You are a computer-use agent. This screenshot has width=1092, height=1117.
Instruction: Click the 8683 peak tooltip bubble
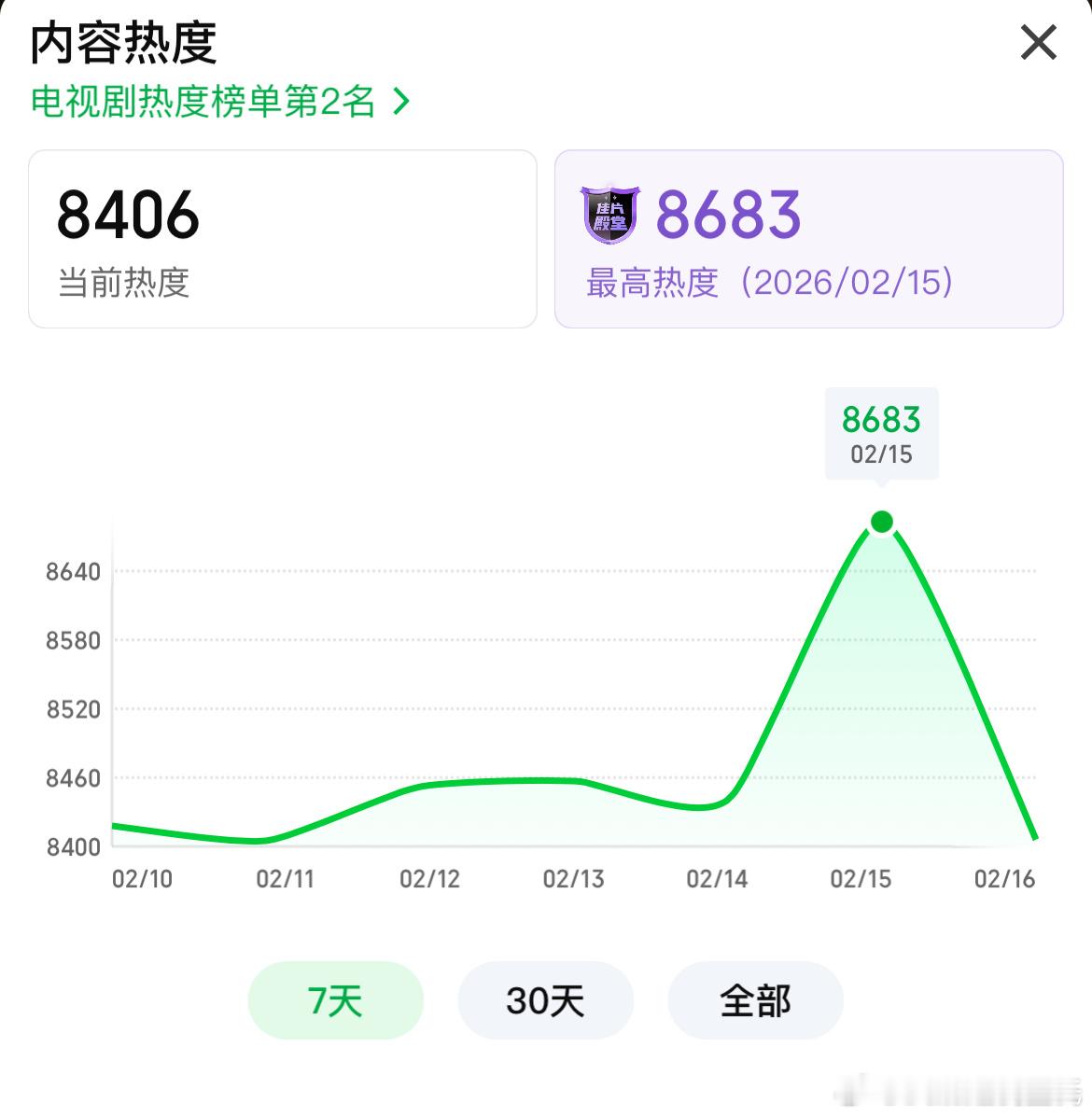click(881, 432)
